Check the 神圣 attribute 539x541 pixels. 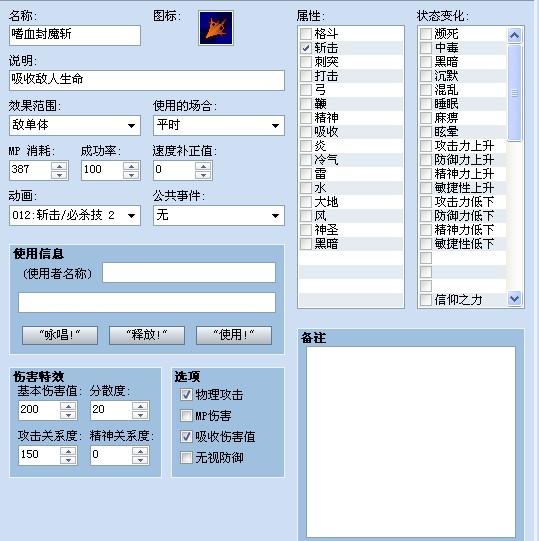pos(306,230)
